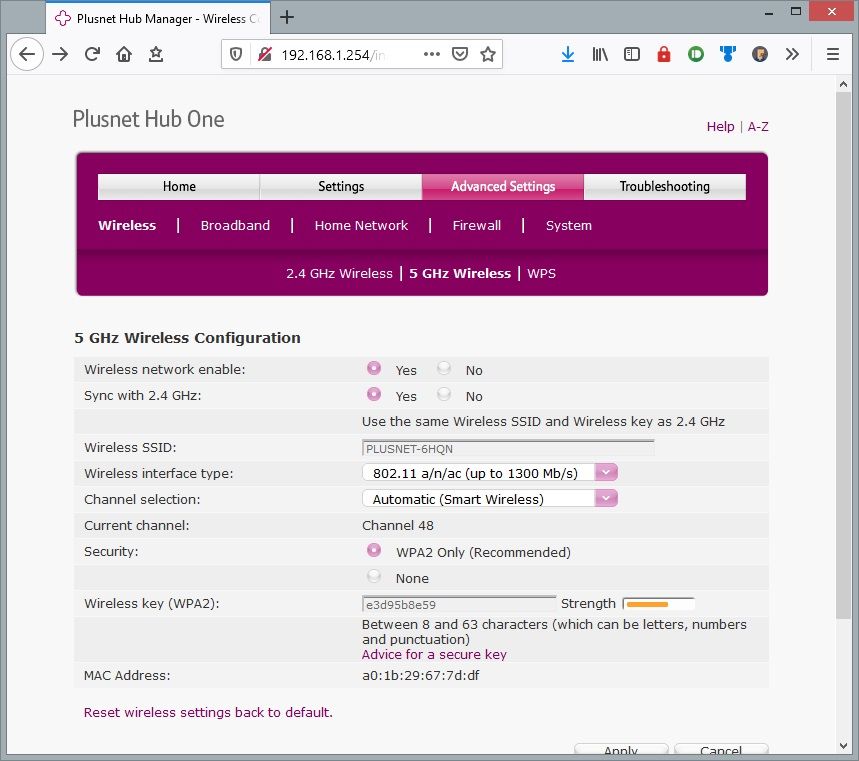Switch to the Troubleshooting tab
This screenshot has height=761, width=859.
tap(664, 186)
